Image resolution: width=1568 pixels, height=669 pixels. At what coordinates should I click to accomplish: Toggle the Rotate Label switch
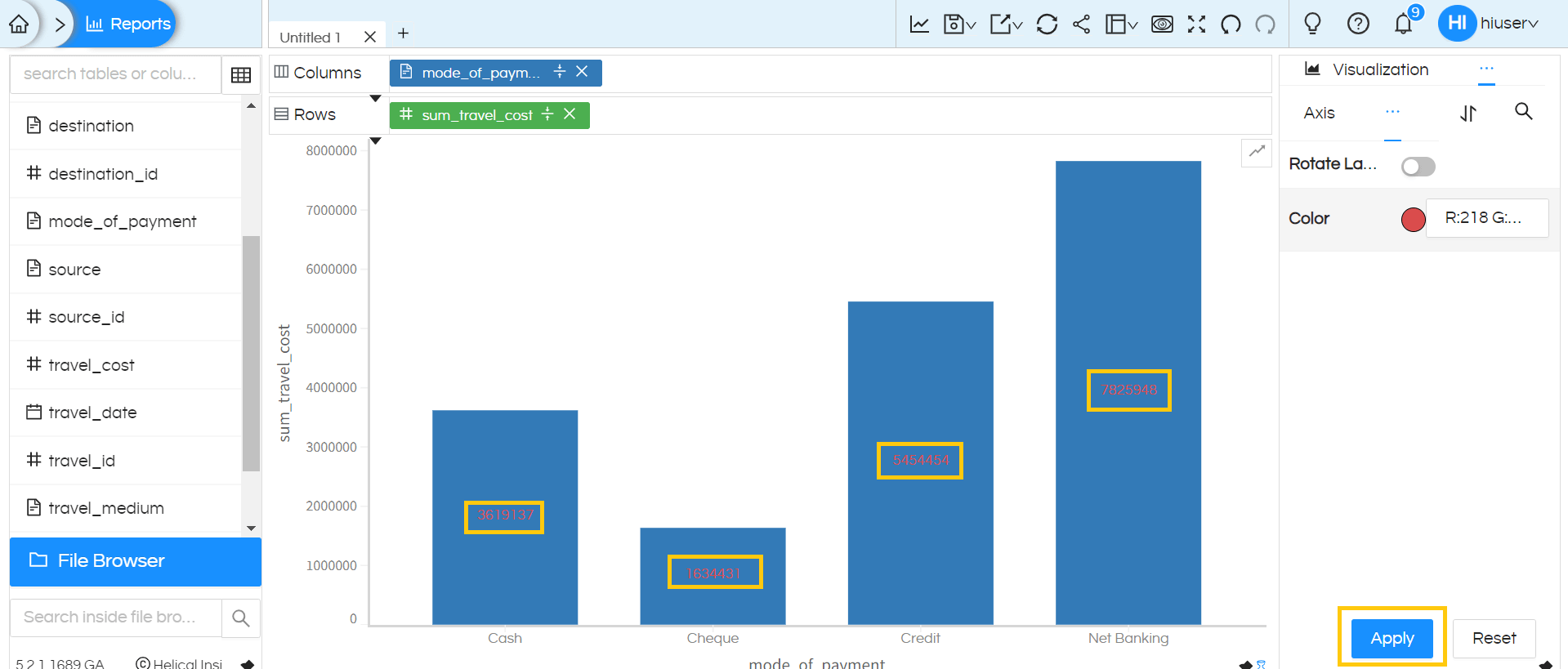pos(1418,167)
